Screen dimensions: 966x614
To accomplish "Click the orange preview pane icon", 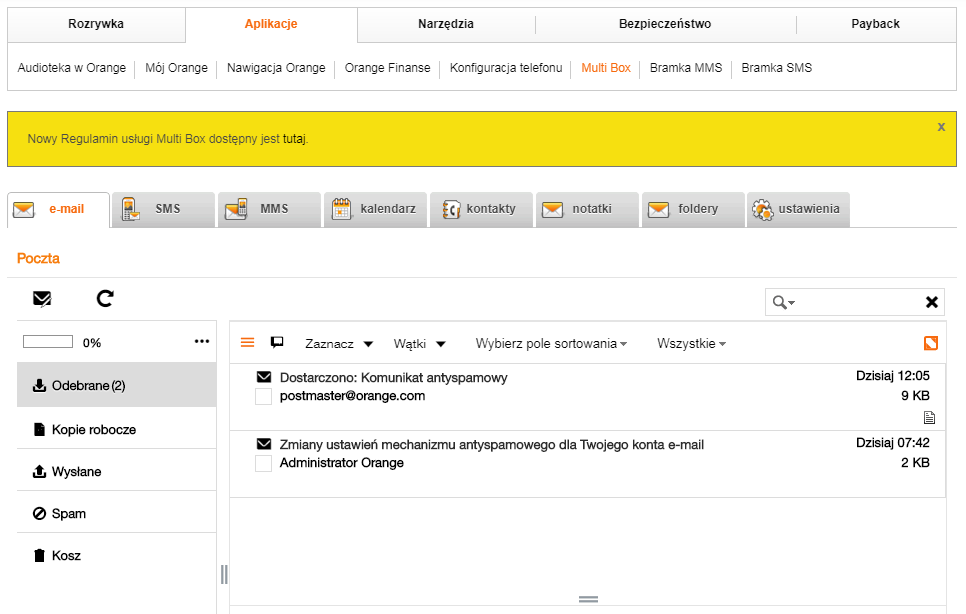I will pos(931,343).
